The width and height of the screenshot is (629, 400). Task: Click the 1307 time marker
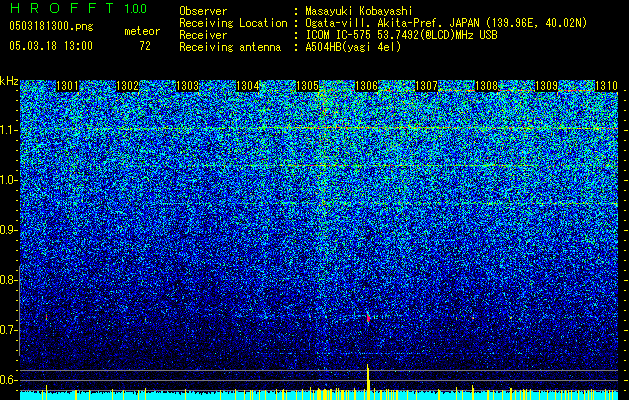point(426,86)
